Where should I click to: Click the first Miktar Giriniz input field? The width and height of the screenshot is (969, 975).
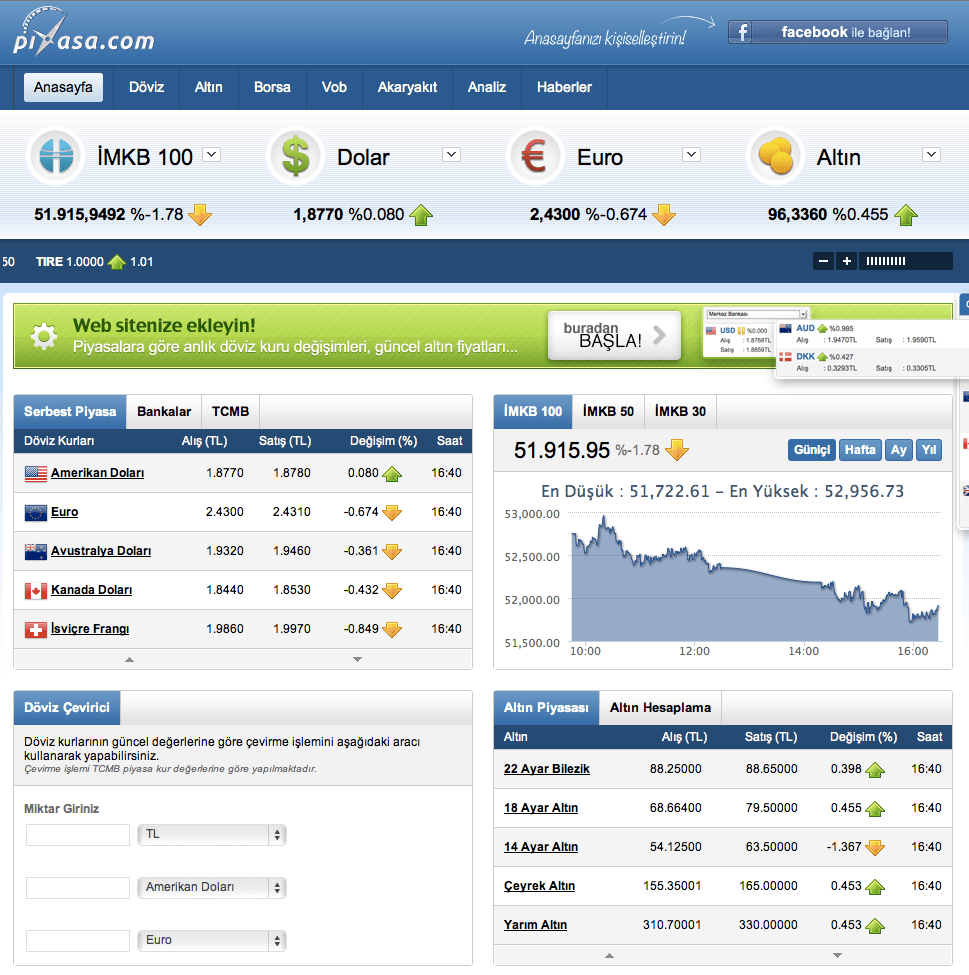pos(78,835)
